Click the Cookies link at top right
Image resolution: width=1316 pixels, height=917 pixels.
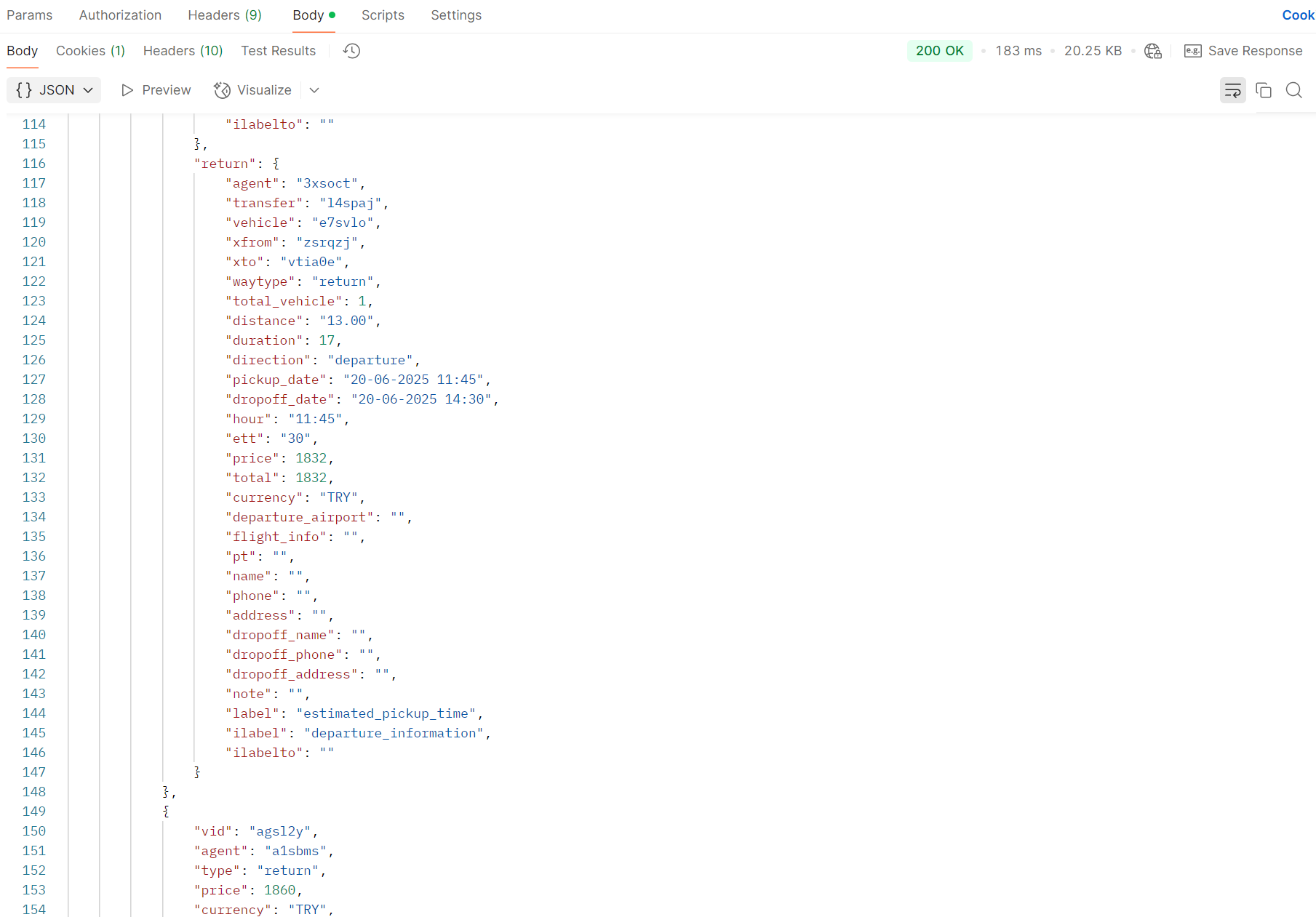click(x=1298, y=15)
